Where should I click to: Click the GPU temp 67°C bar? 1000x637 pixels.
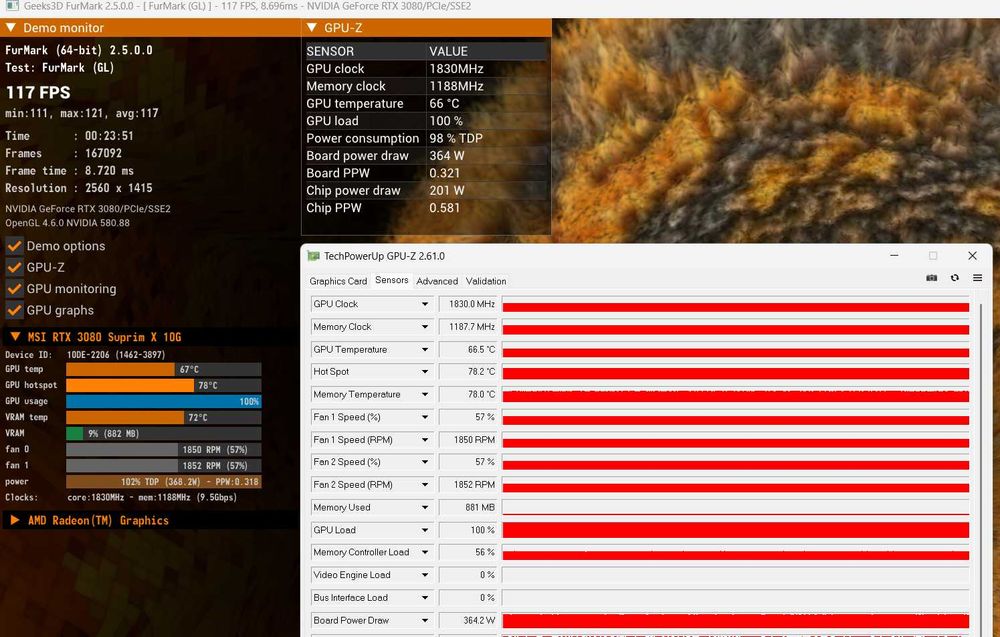(x=164, y=369)
